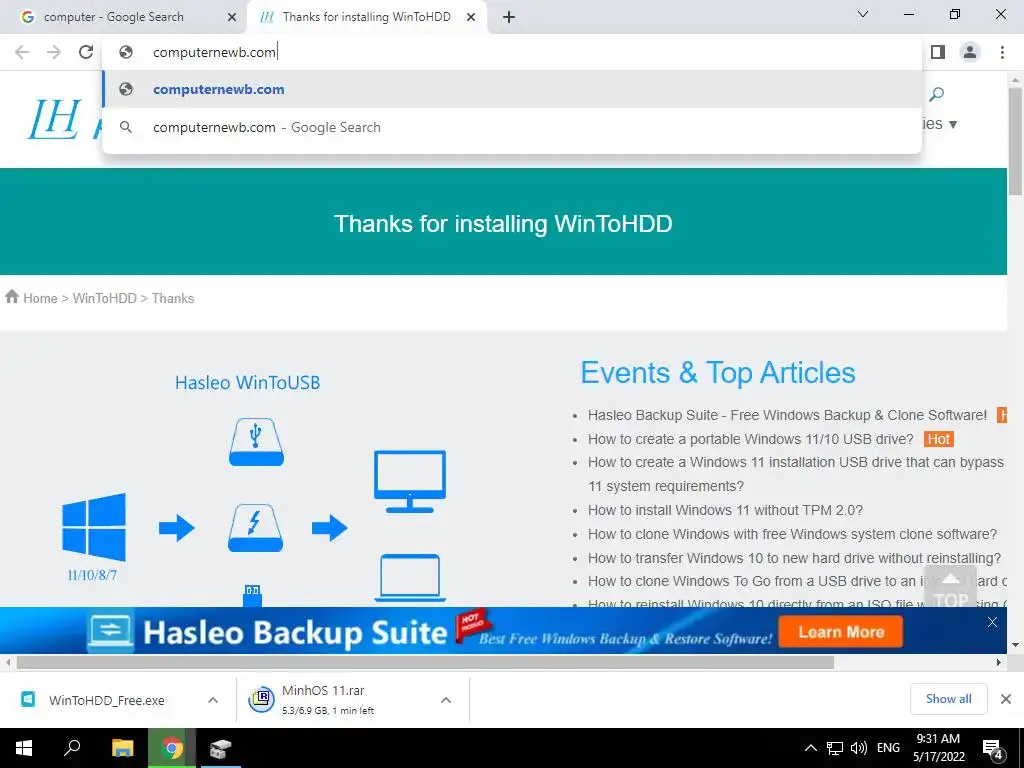Choose the computernewb.com URL suggestion
Viewport: 1024px width, 768px height.
[x=512, y=89]
